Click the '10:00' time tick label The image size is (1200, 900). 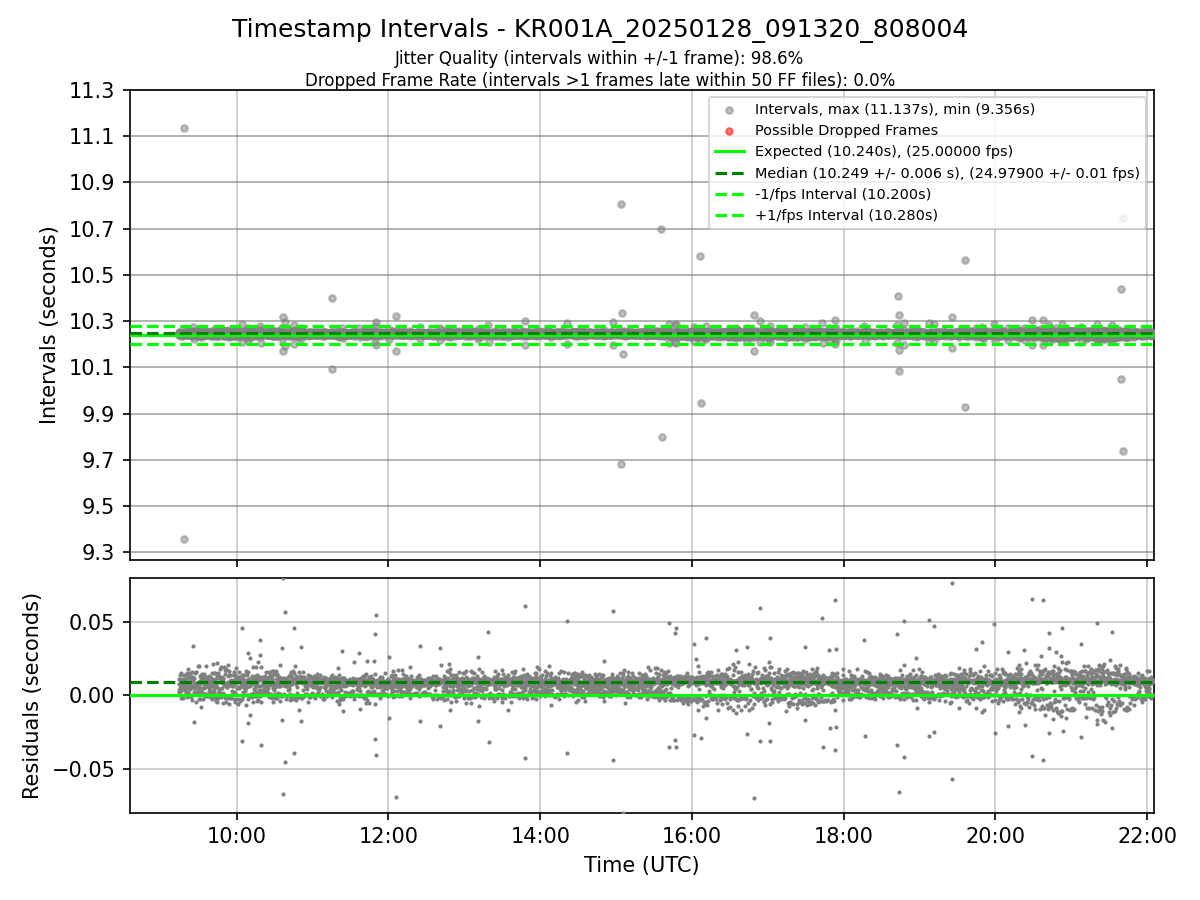(237, 836)
